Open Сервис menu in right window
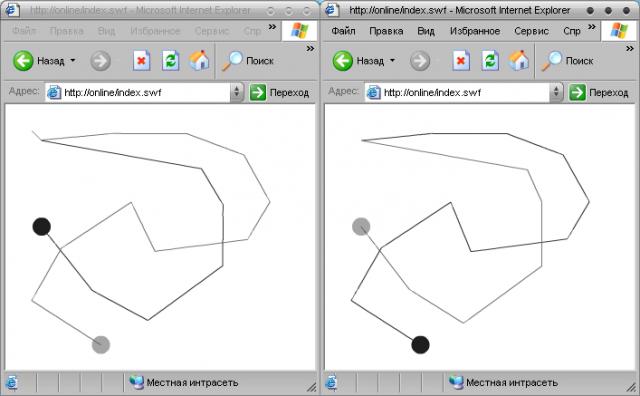Screen dimensions: 640x396 click(x=531, y=31)
